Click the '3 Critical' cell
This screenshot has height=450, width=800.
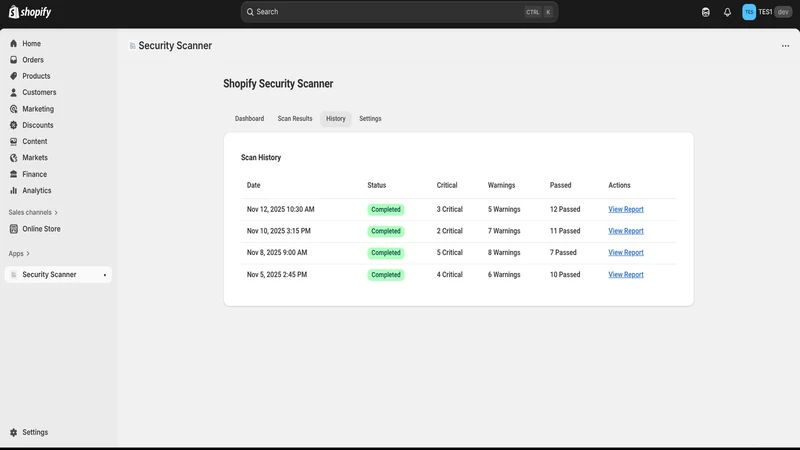pyautogui.click(x=449, y=209)
